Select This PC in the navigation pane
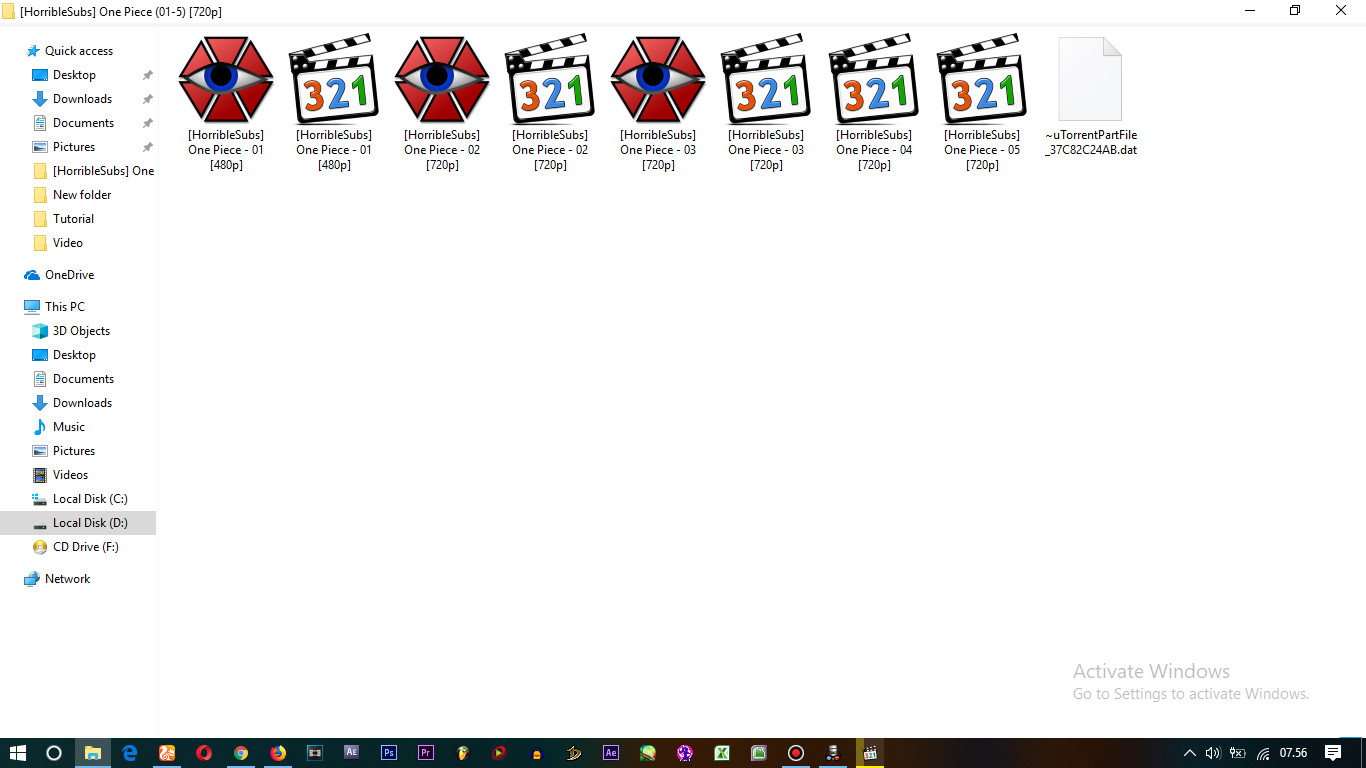Screen dimensions: 1366x768 55,307
